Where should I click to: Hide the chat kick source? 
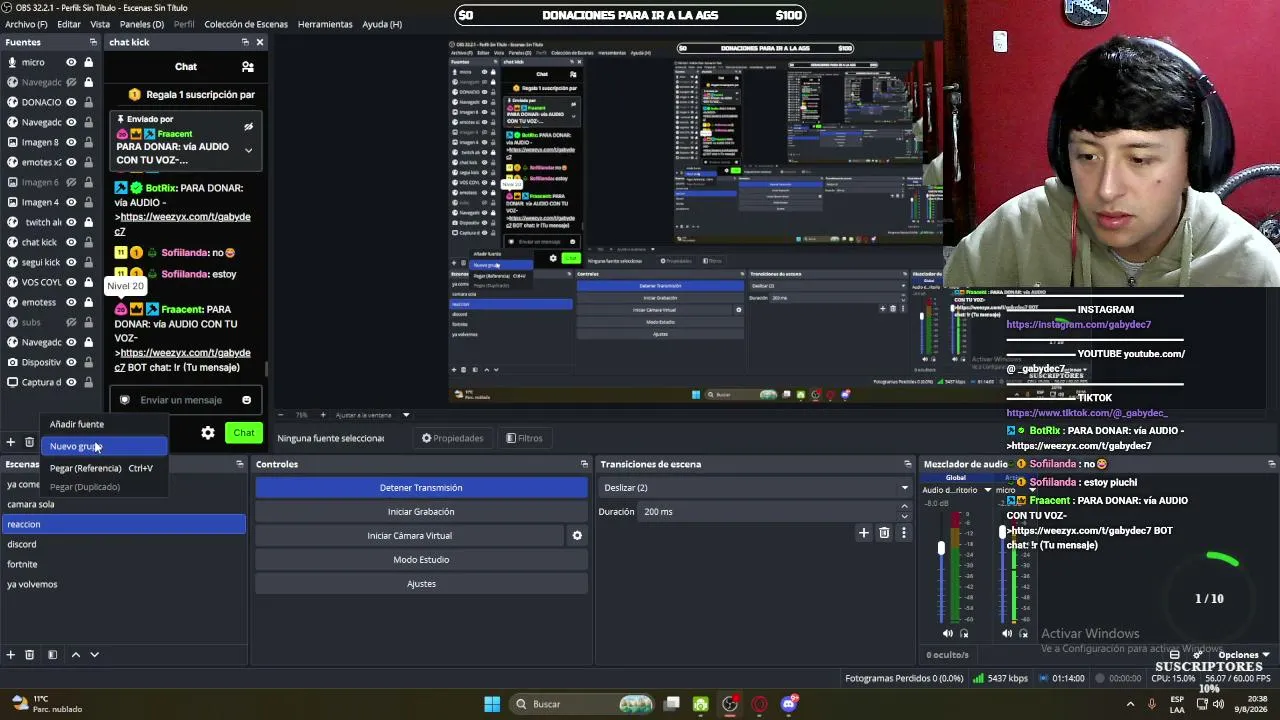(71, 242)
